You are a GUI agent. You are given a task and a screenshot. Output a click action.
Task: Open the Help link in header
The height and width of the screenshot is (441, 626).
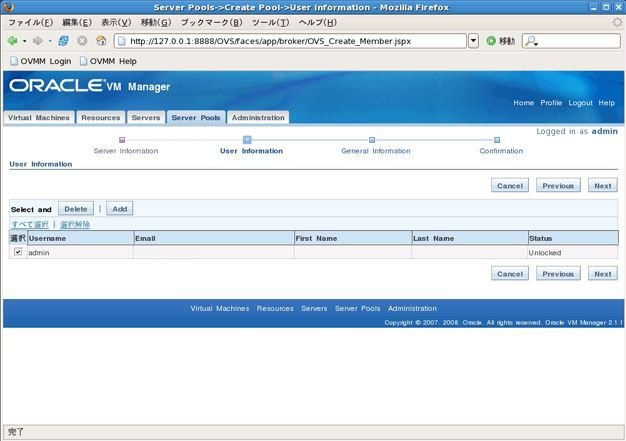(606, 103)
